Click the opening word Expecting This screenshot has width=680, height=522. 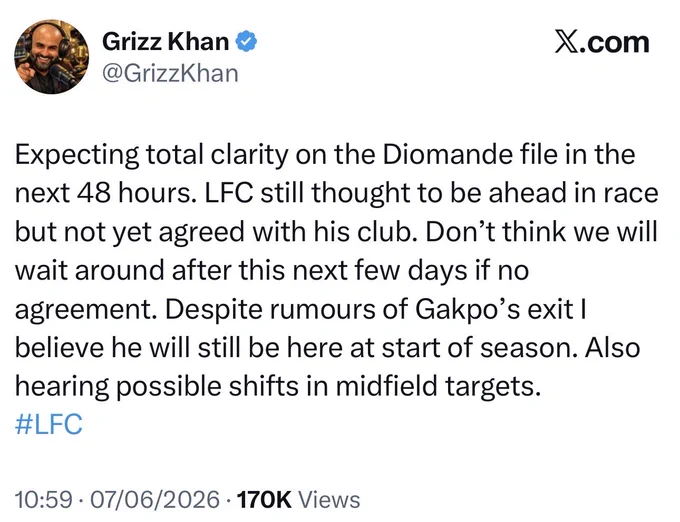[77, 154]
